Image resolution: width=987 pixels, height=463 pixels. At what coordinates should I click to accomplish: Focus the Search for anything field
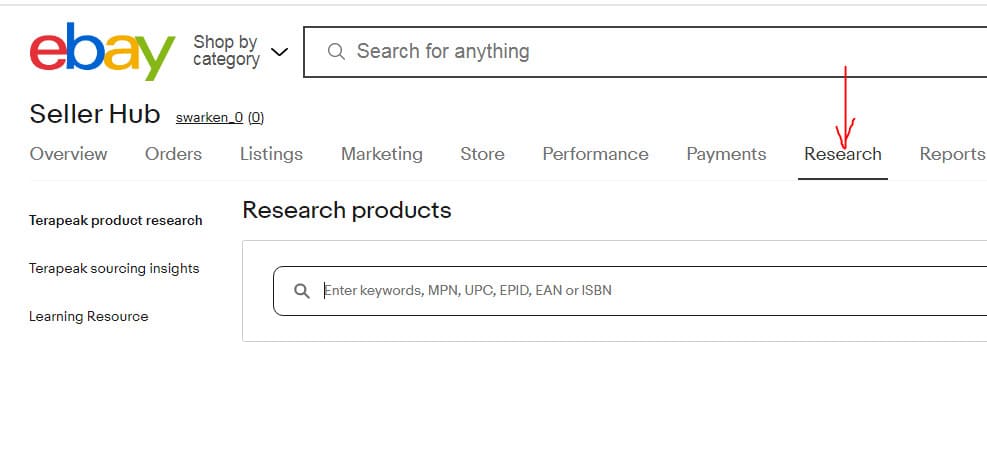pyautogui.click(x=645, y=52)
